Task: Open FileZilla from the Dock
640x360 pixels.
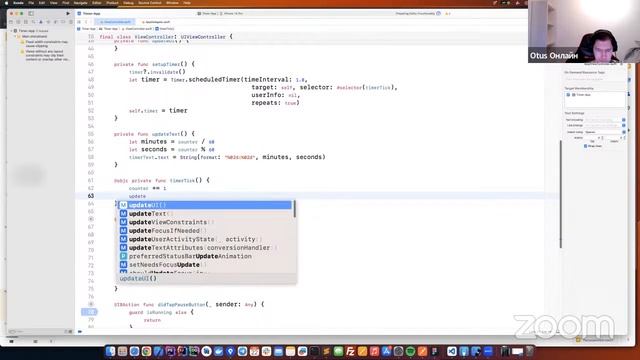Action: pyautogui.click(x=350, y=351)
